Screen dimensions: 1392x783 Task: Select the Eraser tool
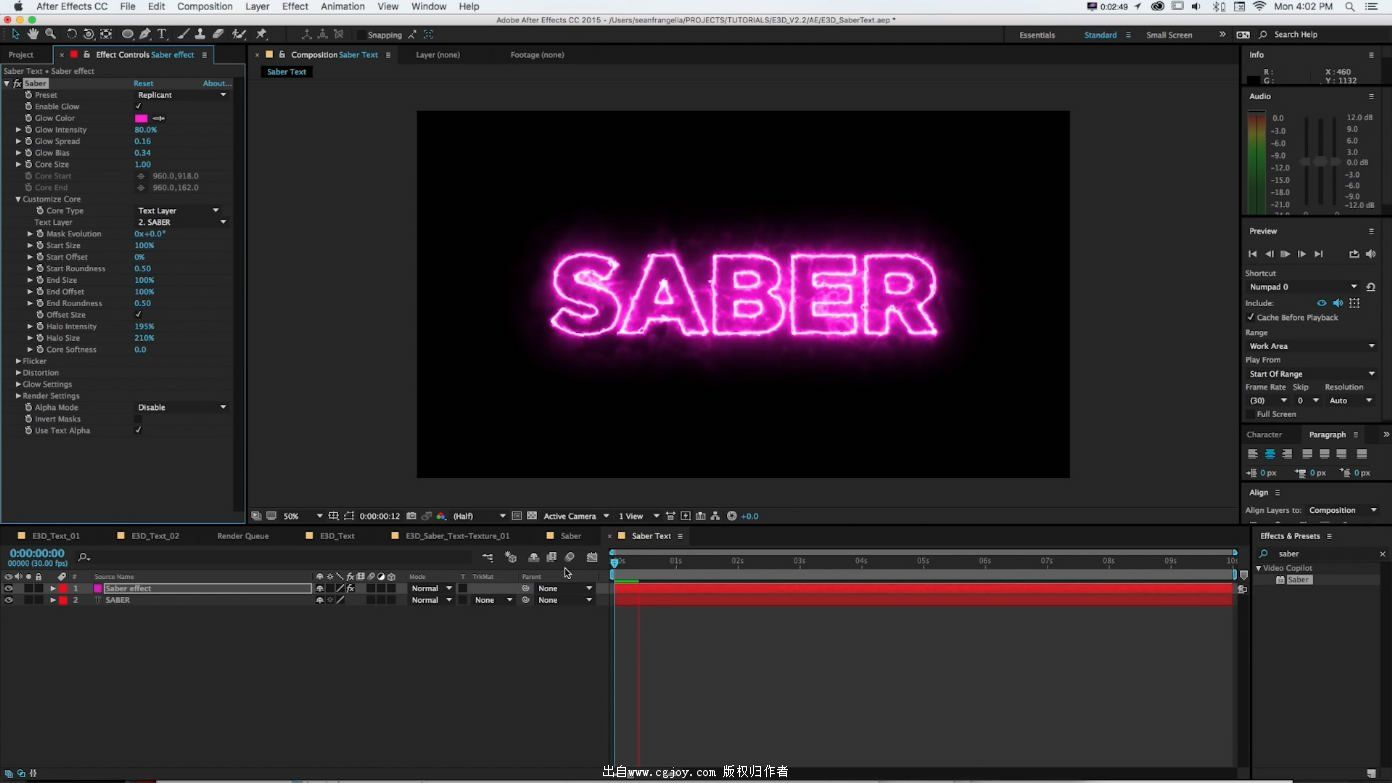click(218, 34)
